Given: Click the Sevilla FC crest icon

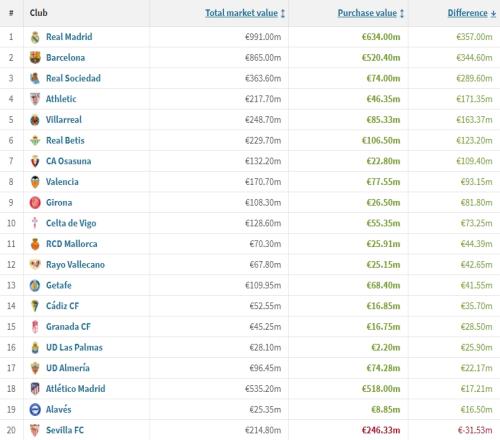Looking at the screenshot, I should tap(35, 430).
